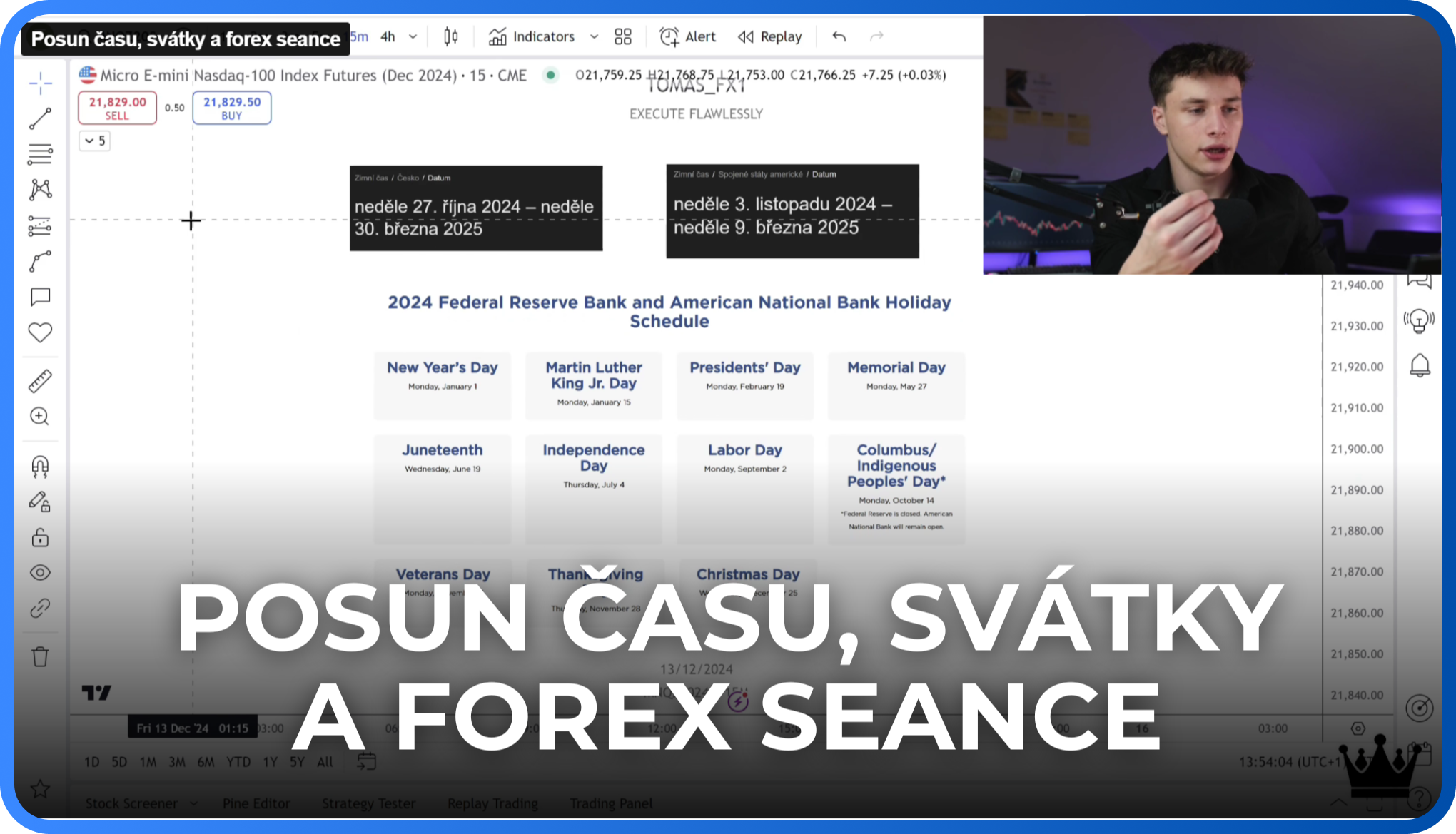Click the time zone clock 13:54:04 (UTC+1)
This screenshot has width=1456, height=834.
[1292, 762]
